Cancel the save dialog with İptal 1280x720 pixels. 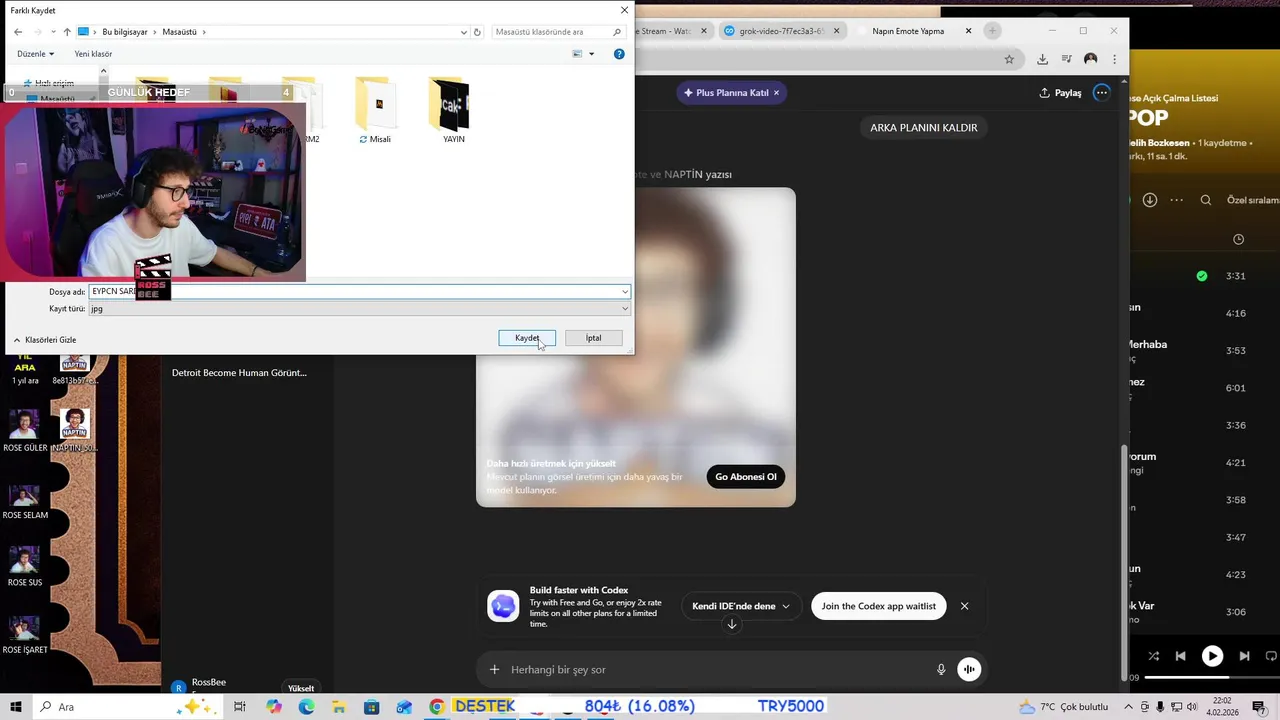pos(593,338)
